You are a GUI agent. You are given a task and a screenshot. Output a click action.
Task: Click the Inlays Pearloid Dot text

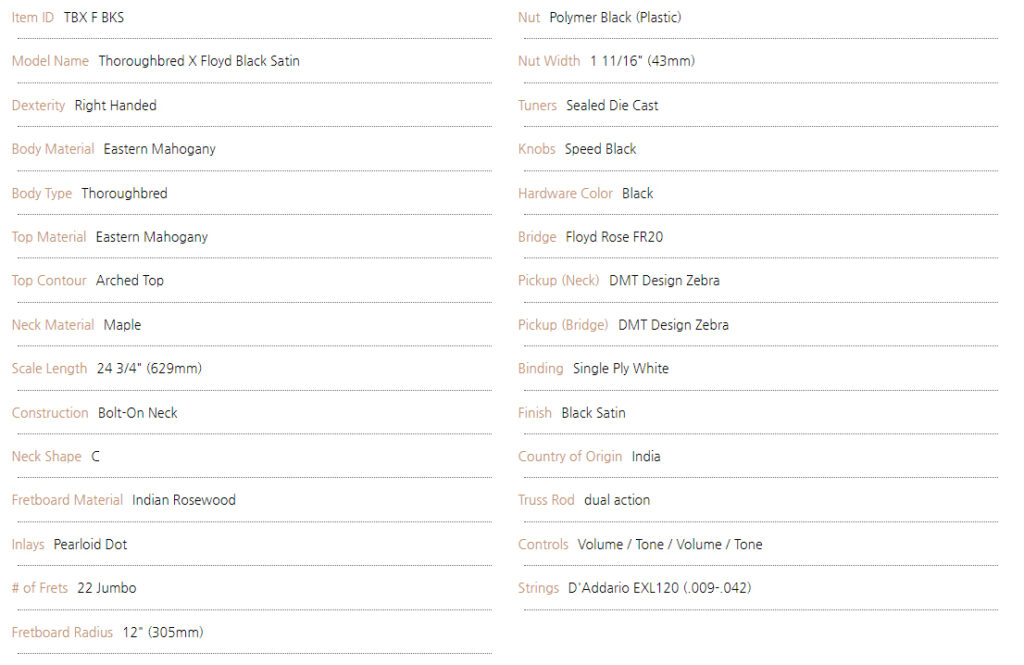90,545
